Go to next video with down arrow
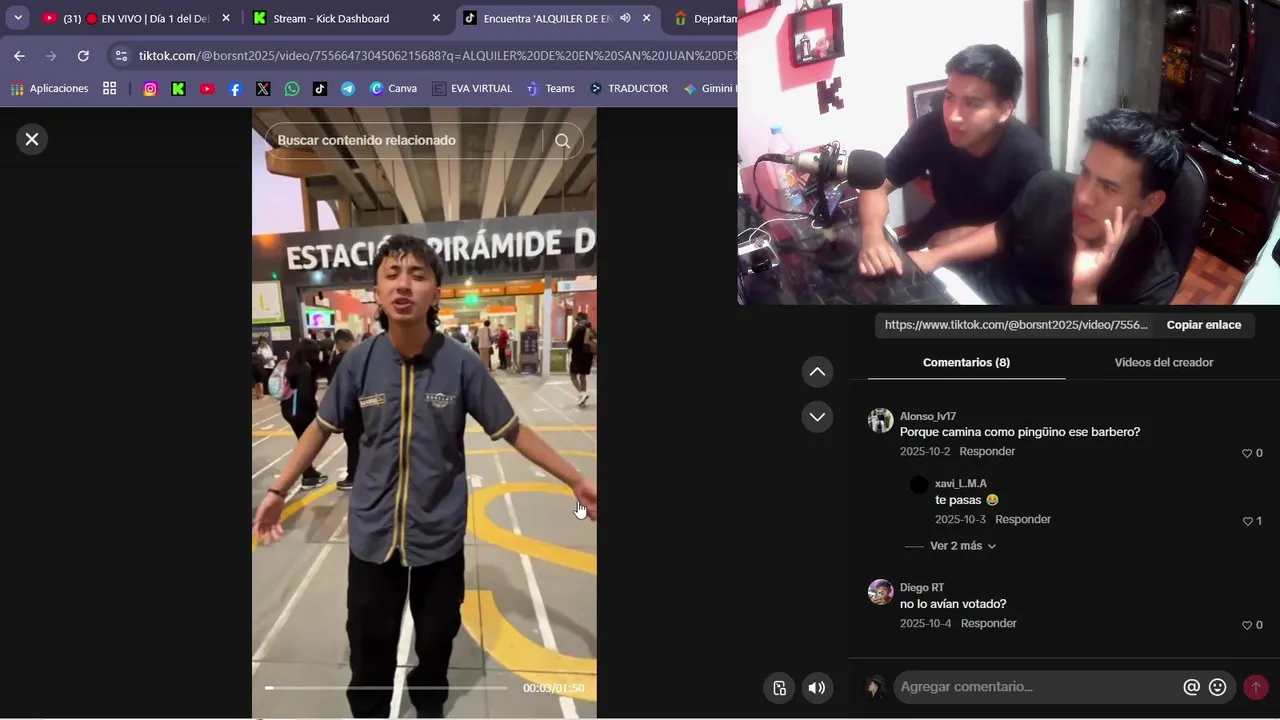Image resolution: width=1280 pixels, height=720 pixels. (817, 417)
